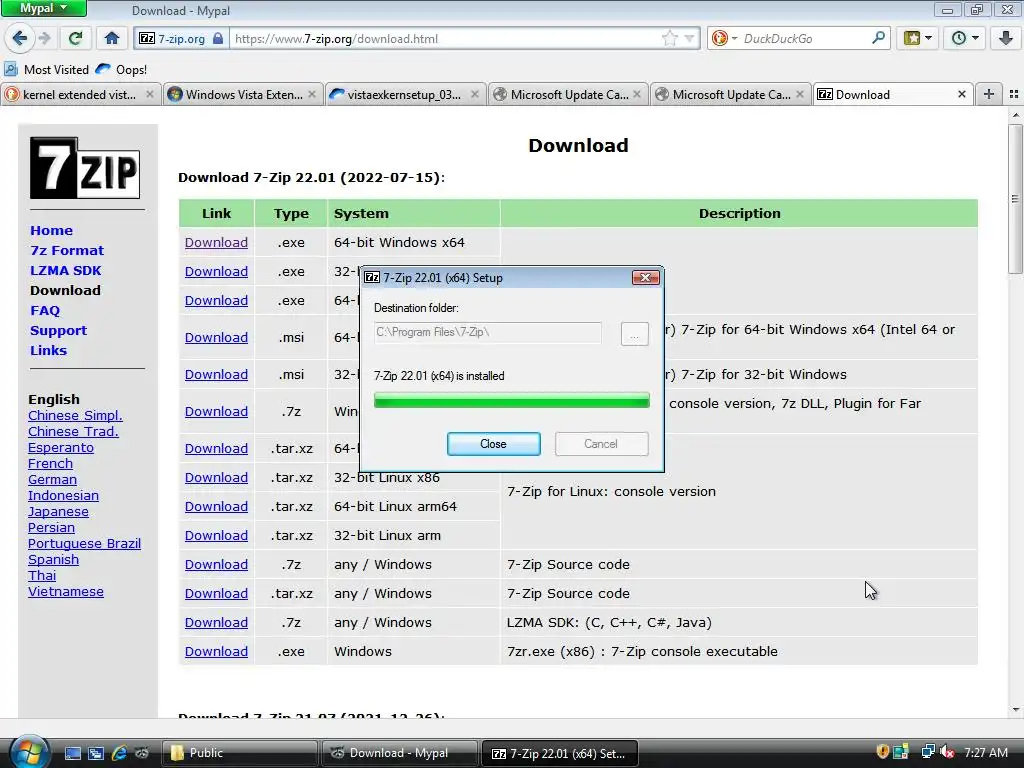Close the 7-Zip Setup dialog with X

[x=645, y=278]
